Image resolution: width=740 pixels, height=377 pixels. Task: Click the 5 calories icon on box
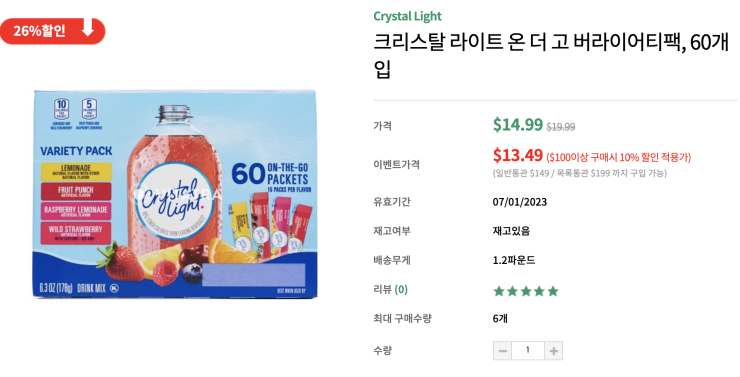point(89,109)
